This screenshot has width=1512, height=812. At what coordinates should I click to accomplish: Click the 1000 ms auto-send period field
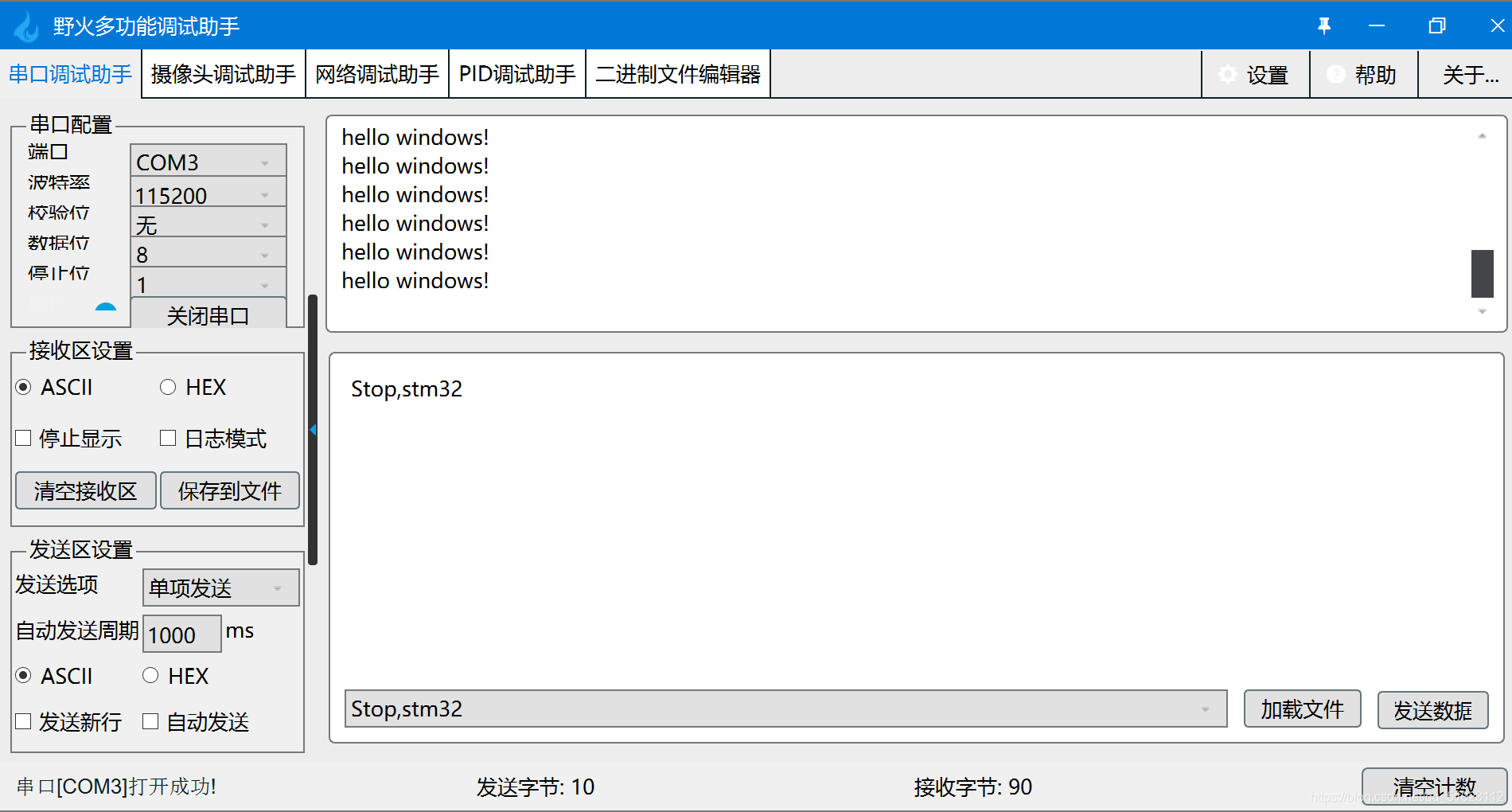click(182, 634)
